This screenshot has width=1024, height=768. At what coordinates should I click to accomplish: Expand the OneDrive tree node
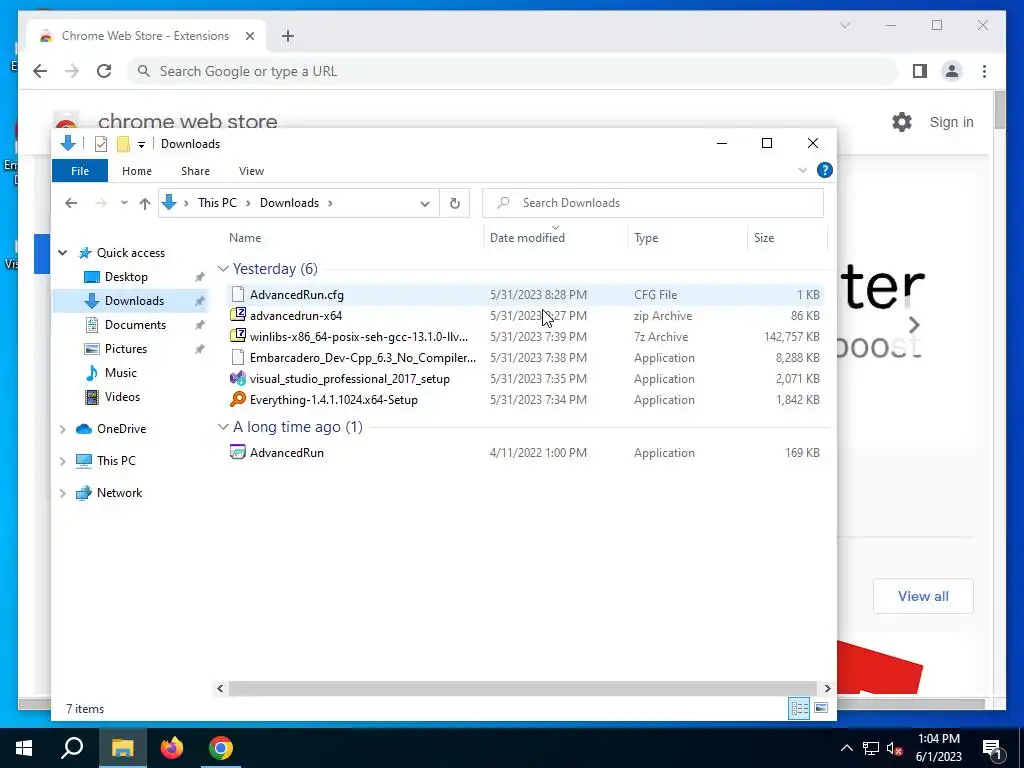pyautogui.click(x=63, y=429)
